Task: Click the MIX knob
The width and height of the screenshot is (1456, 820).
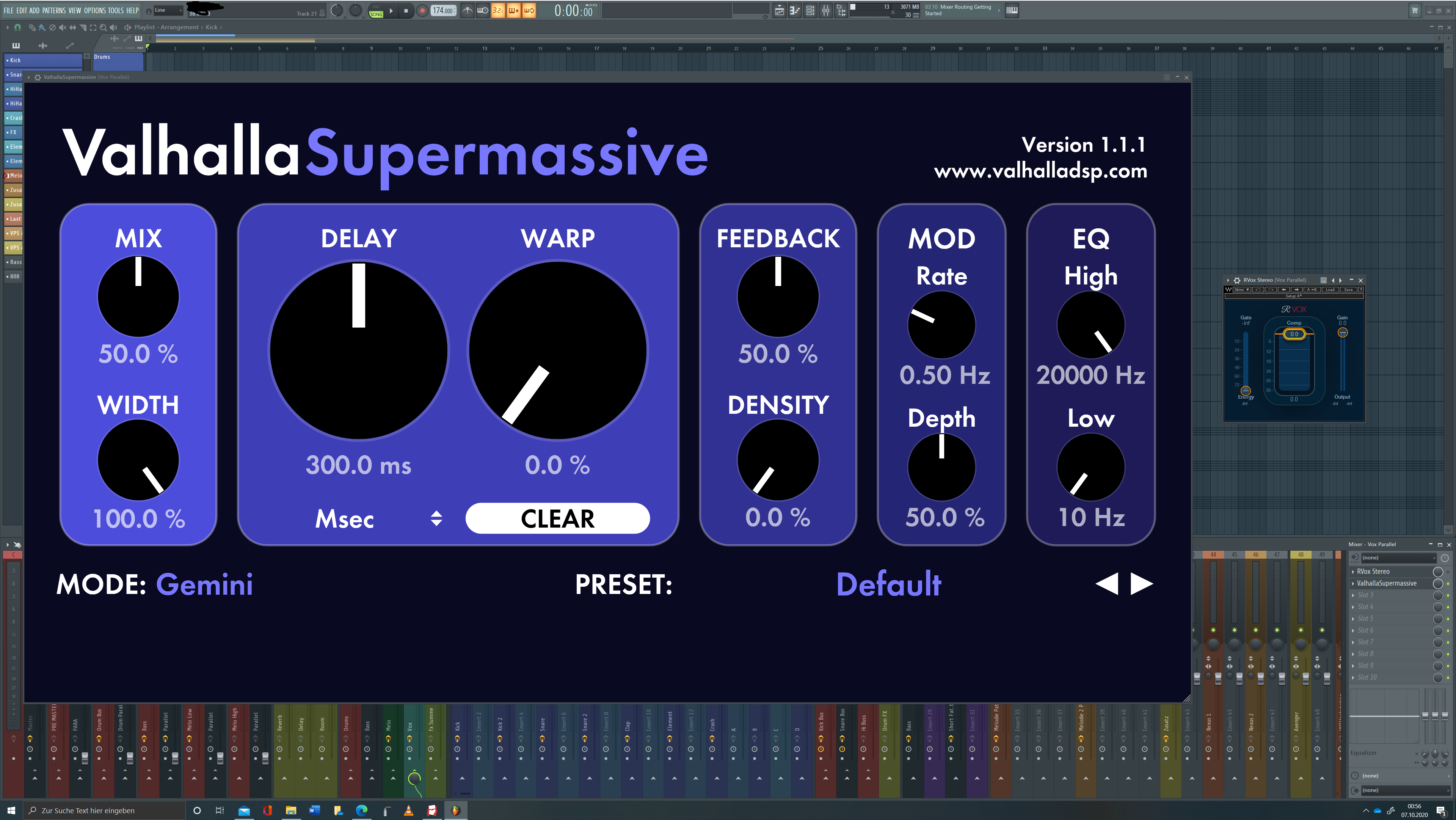Action: 138,296
